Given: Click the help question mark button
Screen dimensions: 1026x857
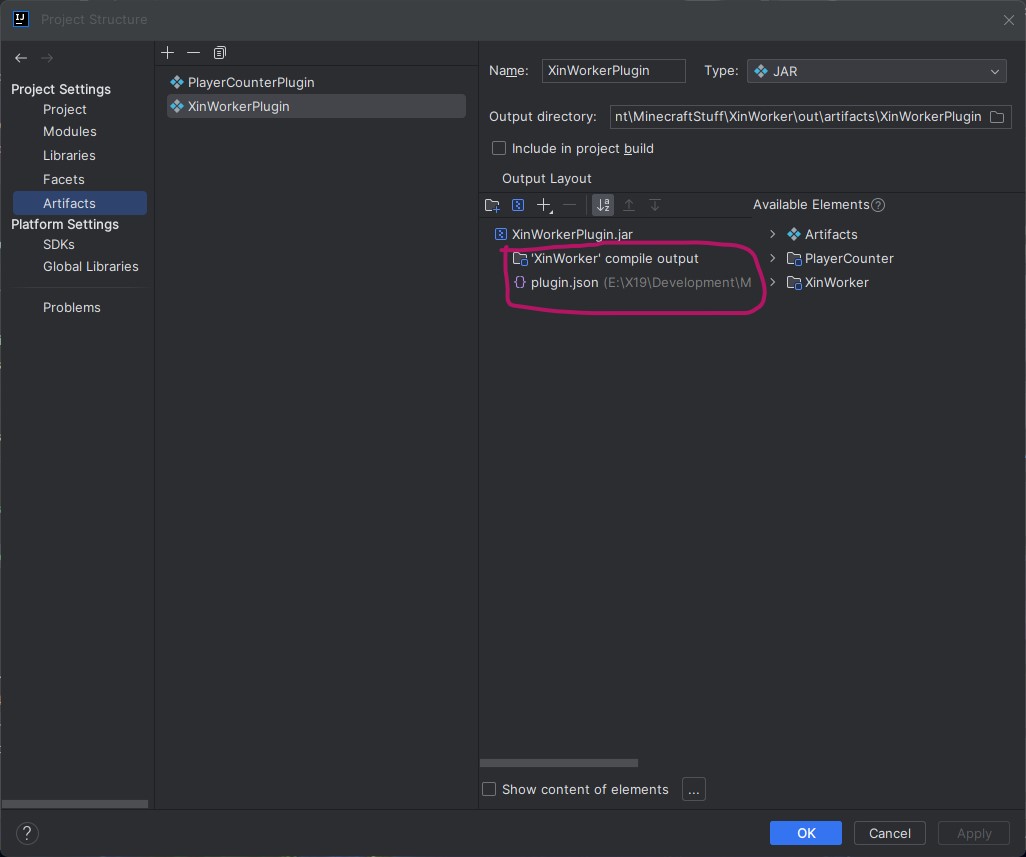Looking at the screenshot, I should pyautogui.click(x=27, y=833).
